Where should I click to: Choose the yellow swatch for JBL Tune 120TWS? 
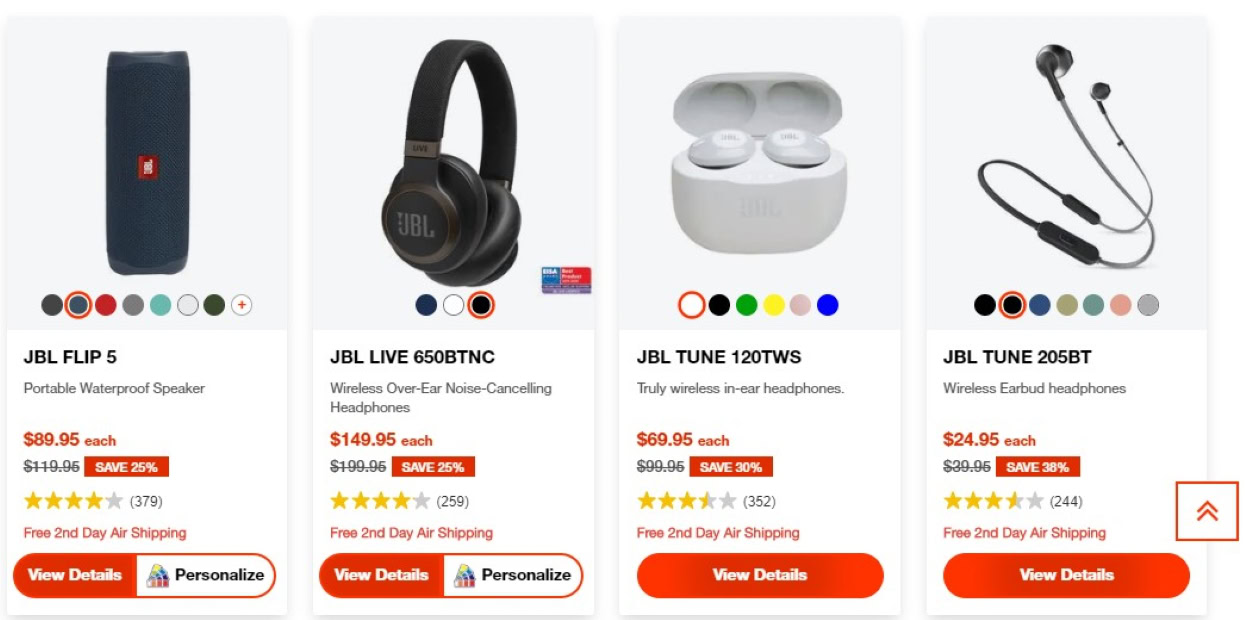tap(774, 305)
